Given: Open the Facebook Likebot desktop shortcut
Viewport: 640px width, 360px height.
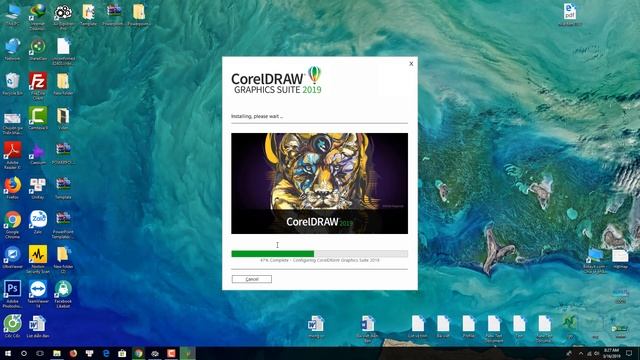Looking at the screenshot, I should click(x=63, y=293).
